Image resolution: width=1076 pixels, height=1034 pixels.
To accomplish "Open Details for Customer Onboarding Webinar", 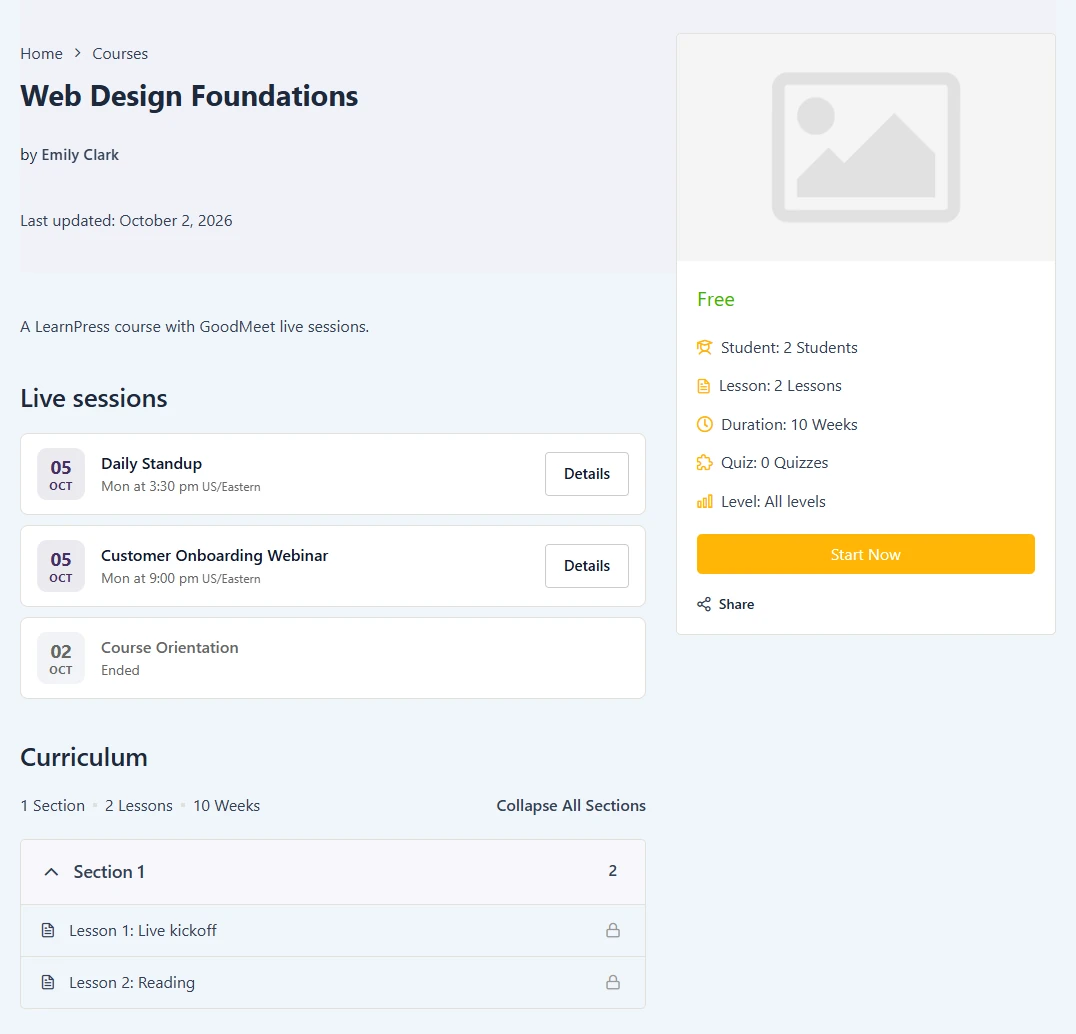I will tap(587, 566).
